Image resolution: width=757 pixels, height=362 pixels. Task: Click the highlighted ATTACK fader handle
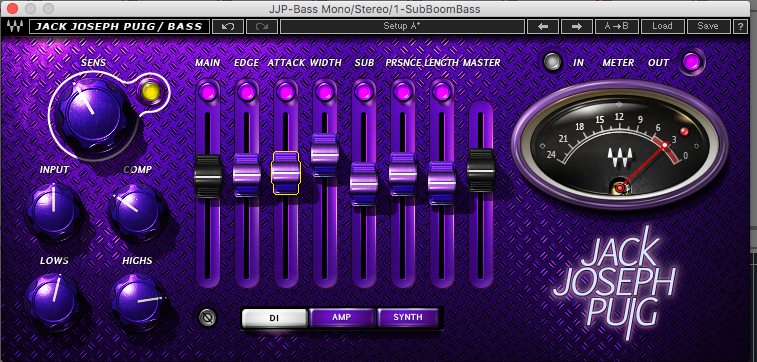(x=286, y=173)
